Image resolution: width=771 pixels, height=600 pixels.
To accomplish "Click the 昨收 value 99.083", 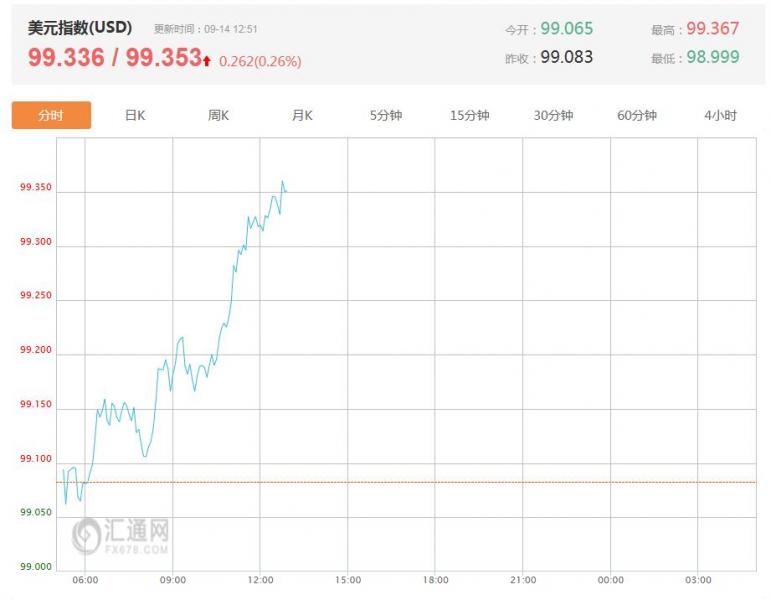I will [567, 57].
